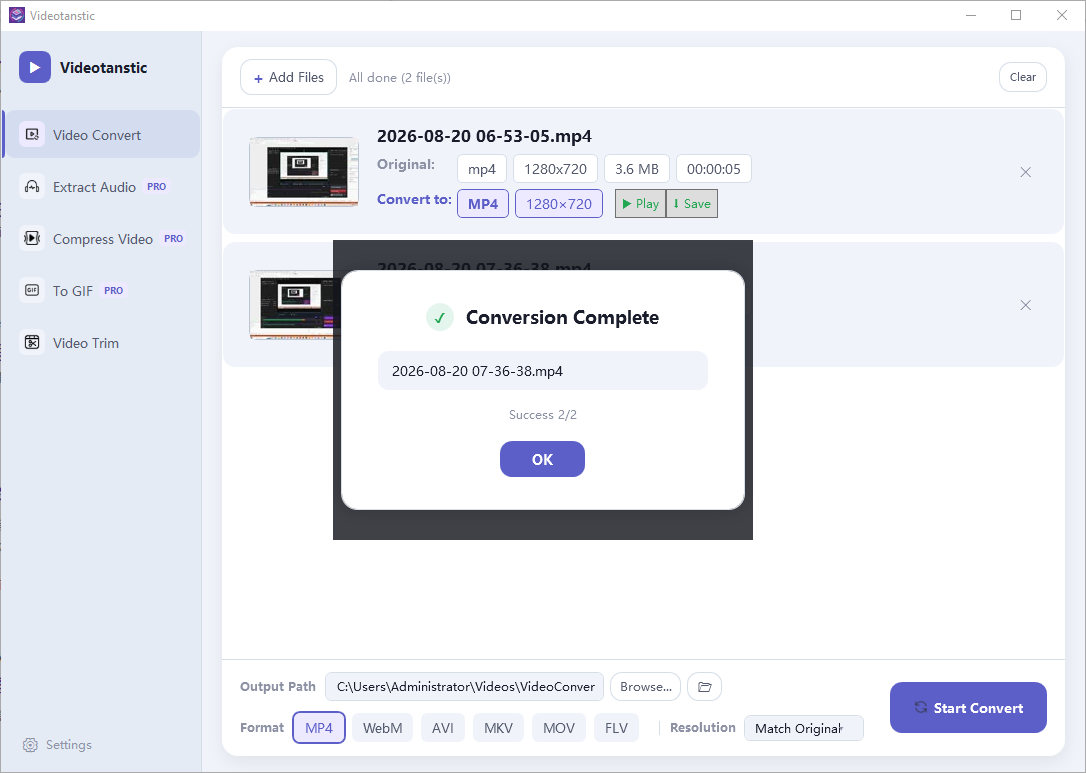Clear the file list
Screen dimensions: 1086x773
tap(1022, 77)
